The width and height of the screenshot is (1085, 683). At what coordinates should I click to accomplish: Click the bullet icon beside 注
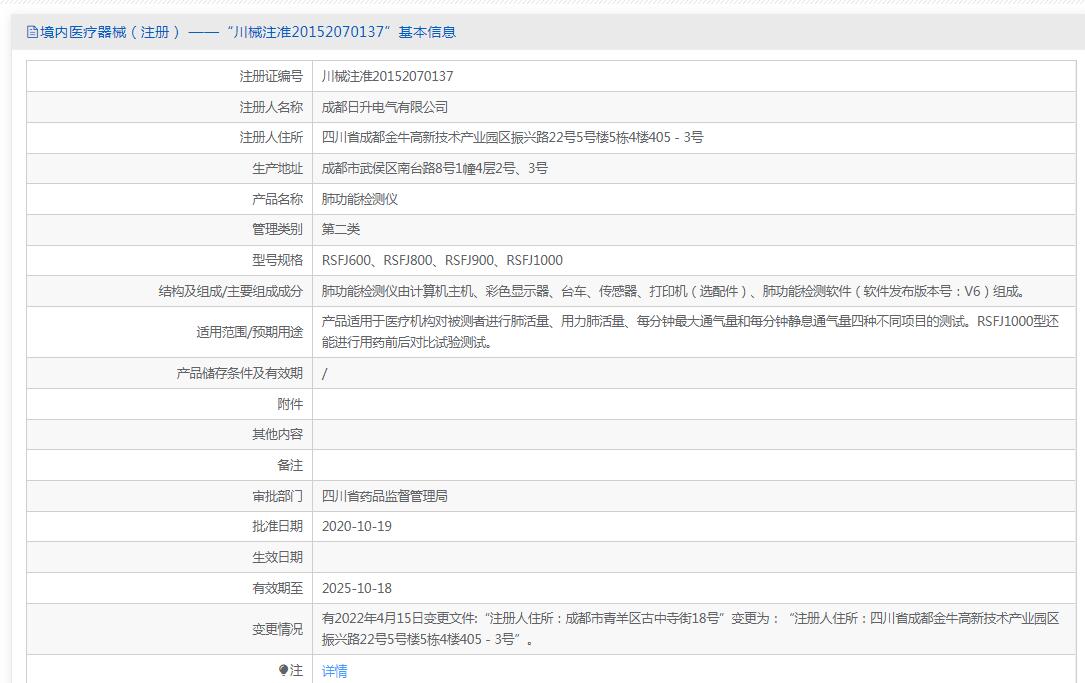(x=283, y=671)
